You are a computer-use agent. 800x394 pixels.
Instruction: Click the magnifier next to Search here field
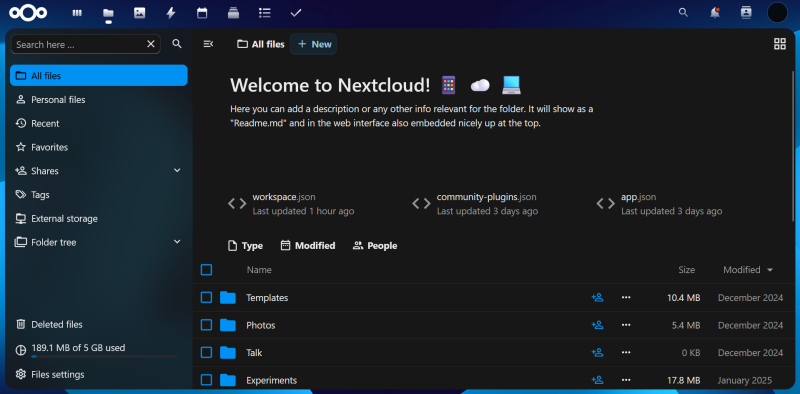177,44
